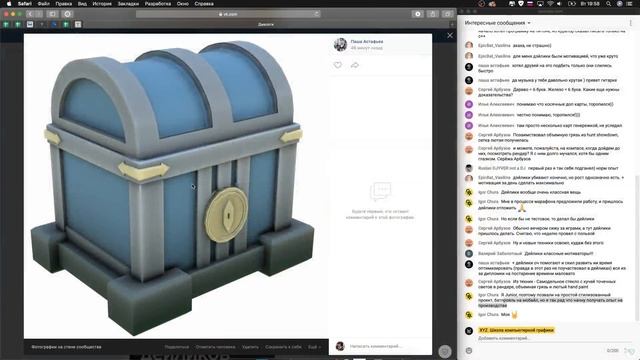Open Safari's downloads button
The width and height of the screenshot is (640, 360).
[418, 14]
